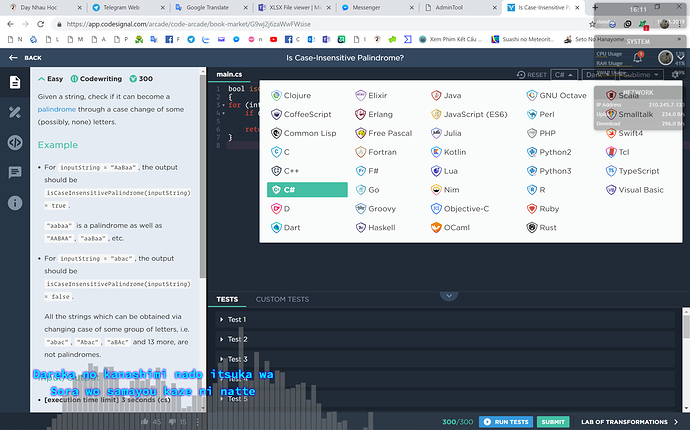
Task: Select the highlighted C# menu entry
Action: [307, 190]
